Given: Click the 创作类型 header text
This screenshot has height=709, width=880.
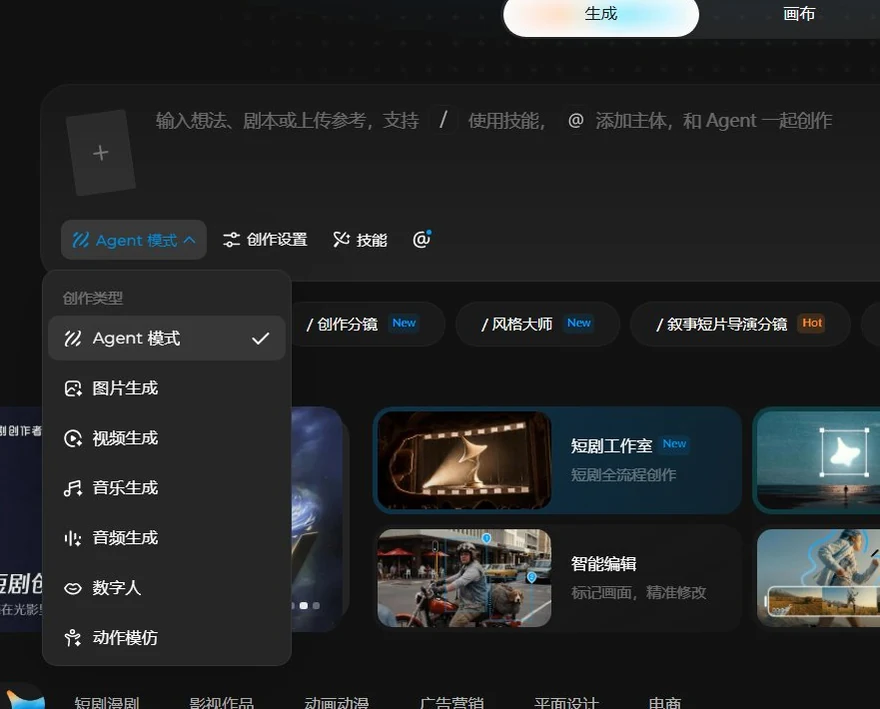Looking at the screenshot, I should click(93, 298).
